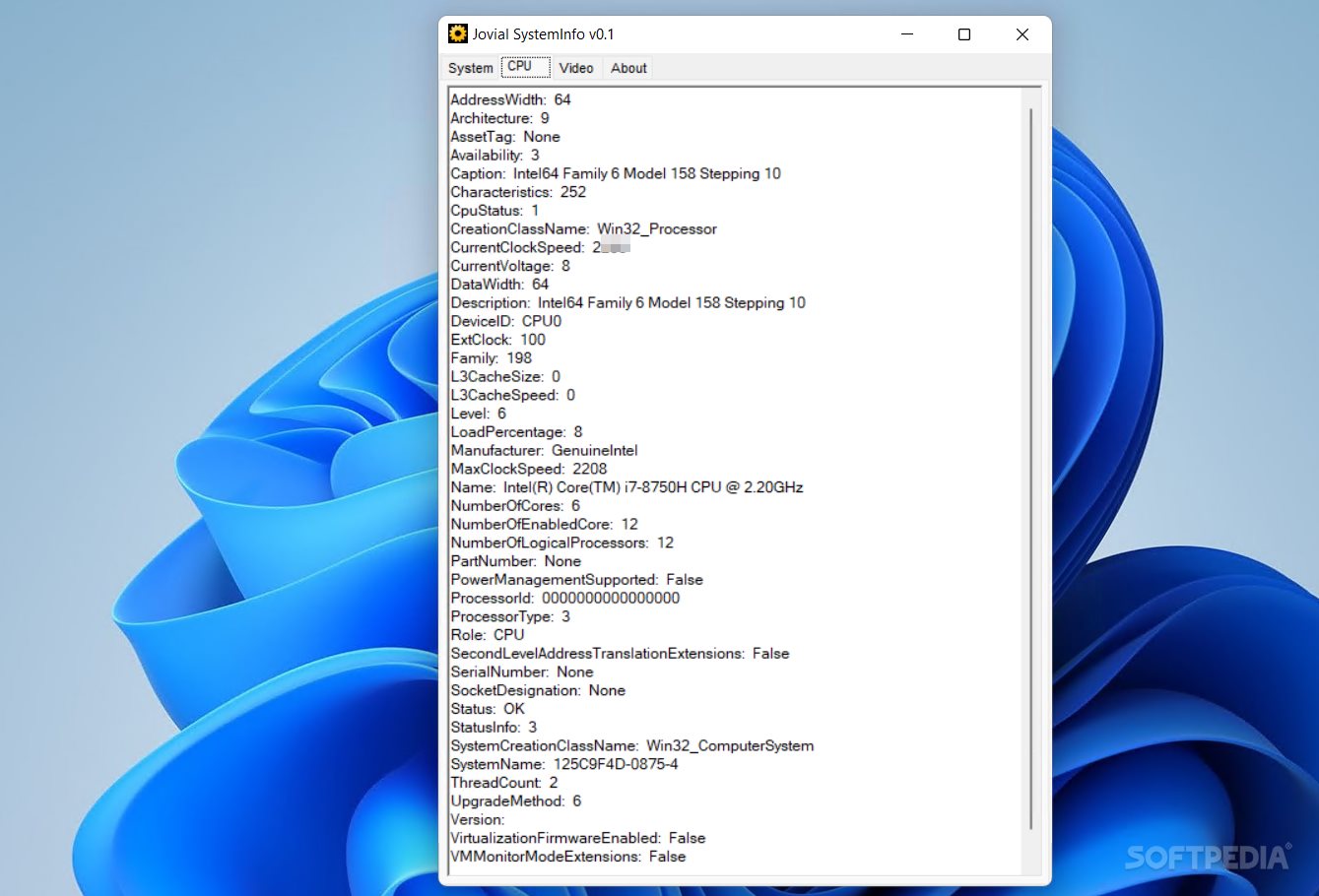Click the 'L3CacheSize: 0' line
Image resolution: width=1319 pixels, height=896 pixels.
click(x=505, y=377)
